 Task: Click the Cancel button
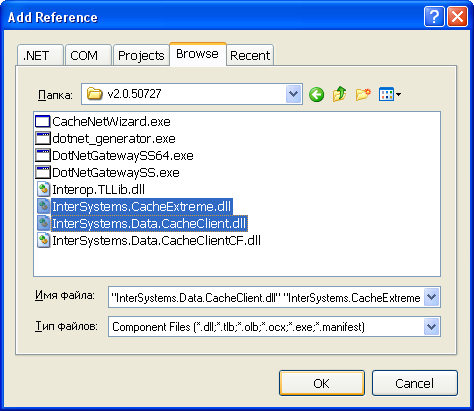point(415,383)
